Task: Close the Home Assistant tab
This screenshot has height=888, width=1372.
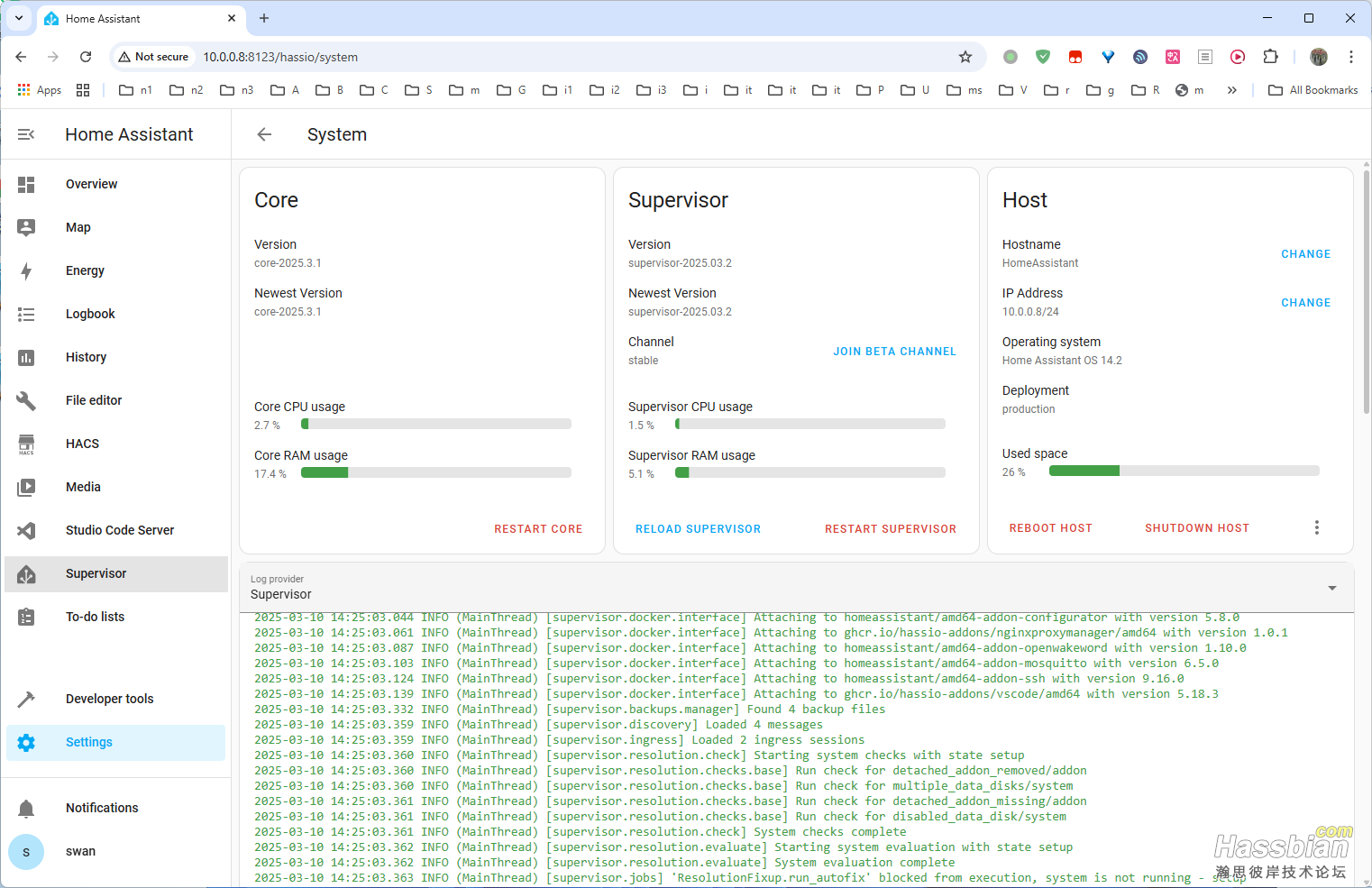Action: pos(232,18)
